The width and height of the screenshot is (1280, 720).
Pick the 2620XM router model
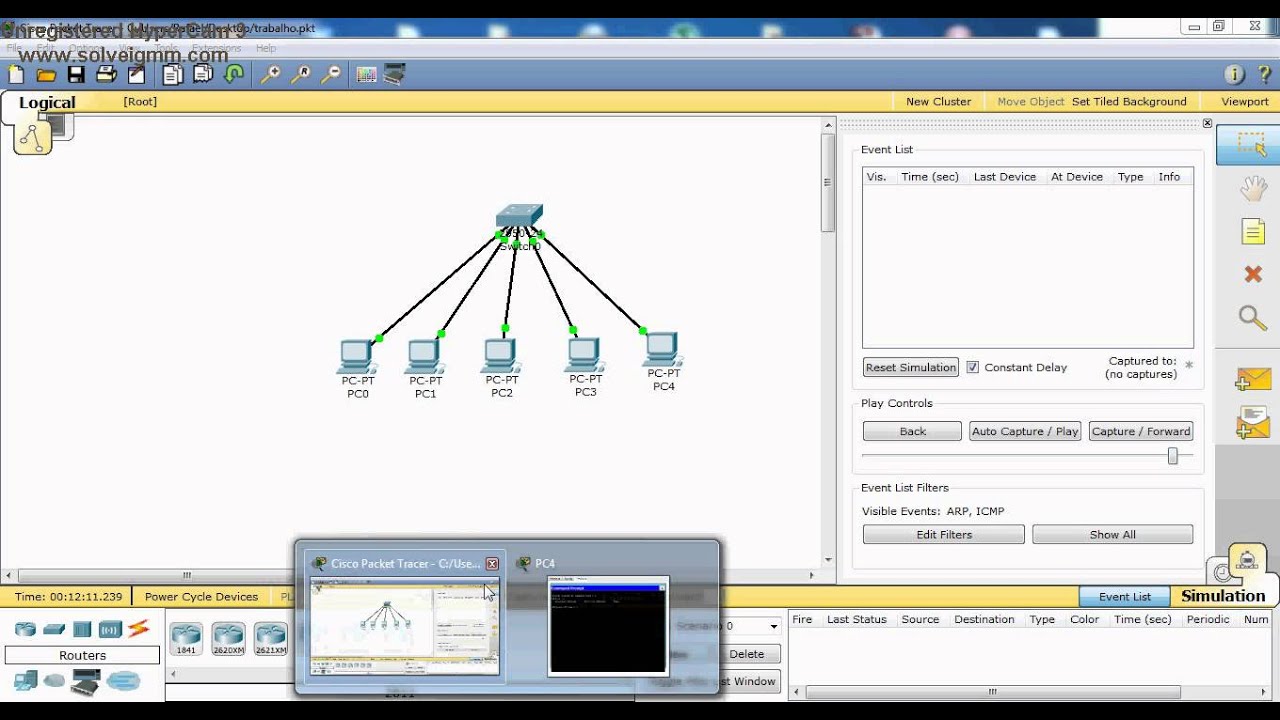[x=228, y=638]
